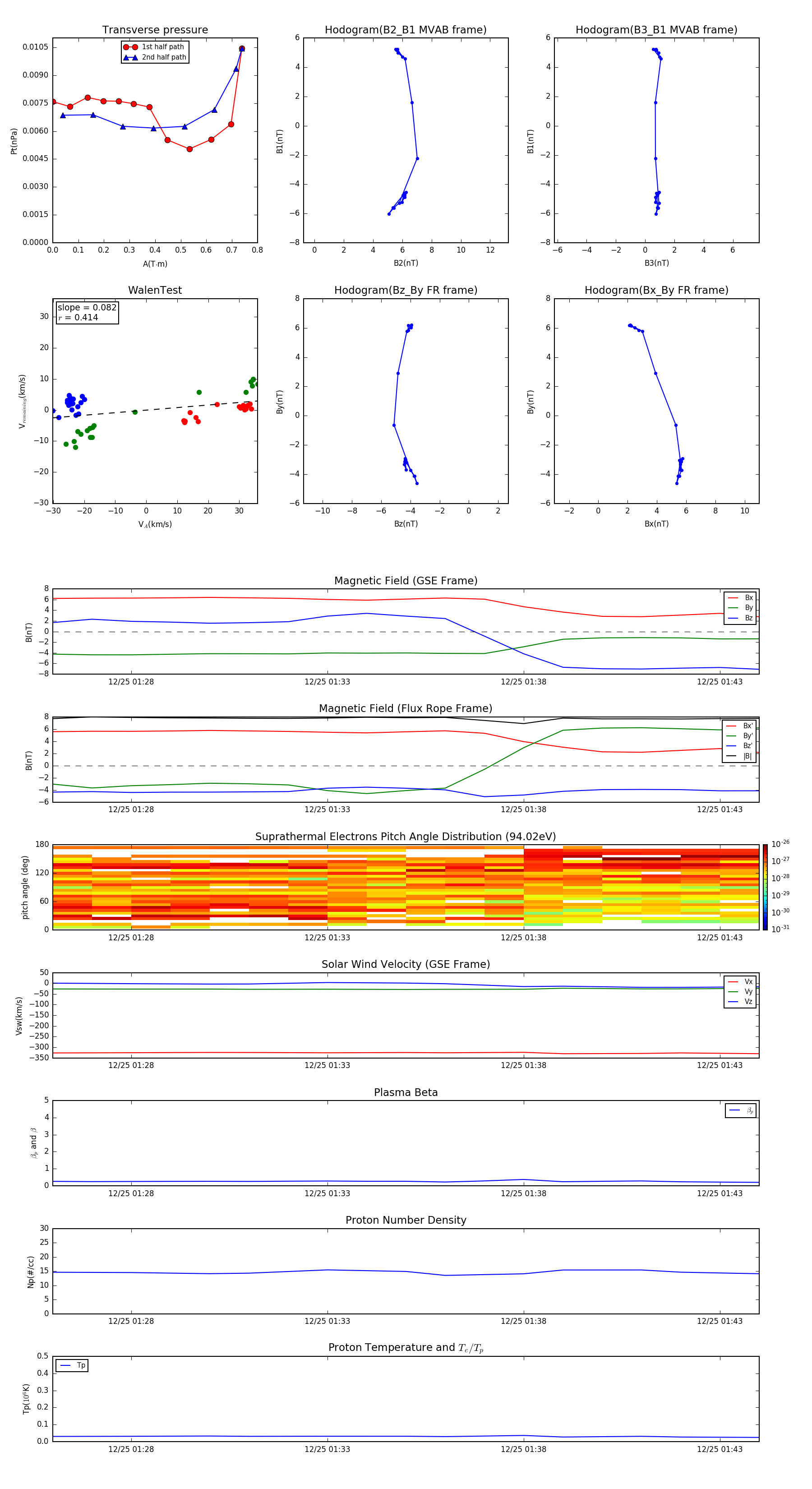Click the 'Vx' legend entry in velocity plot

pos(741,981)
